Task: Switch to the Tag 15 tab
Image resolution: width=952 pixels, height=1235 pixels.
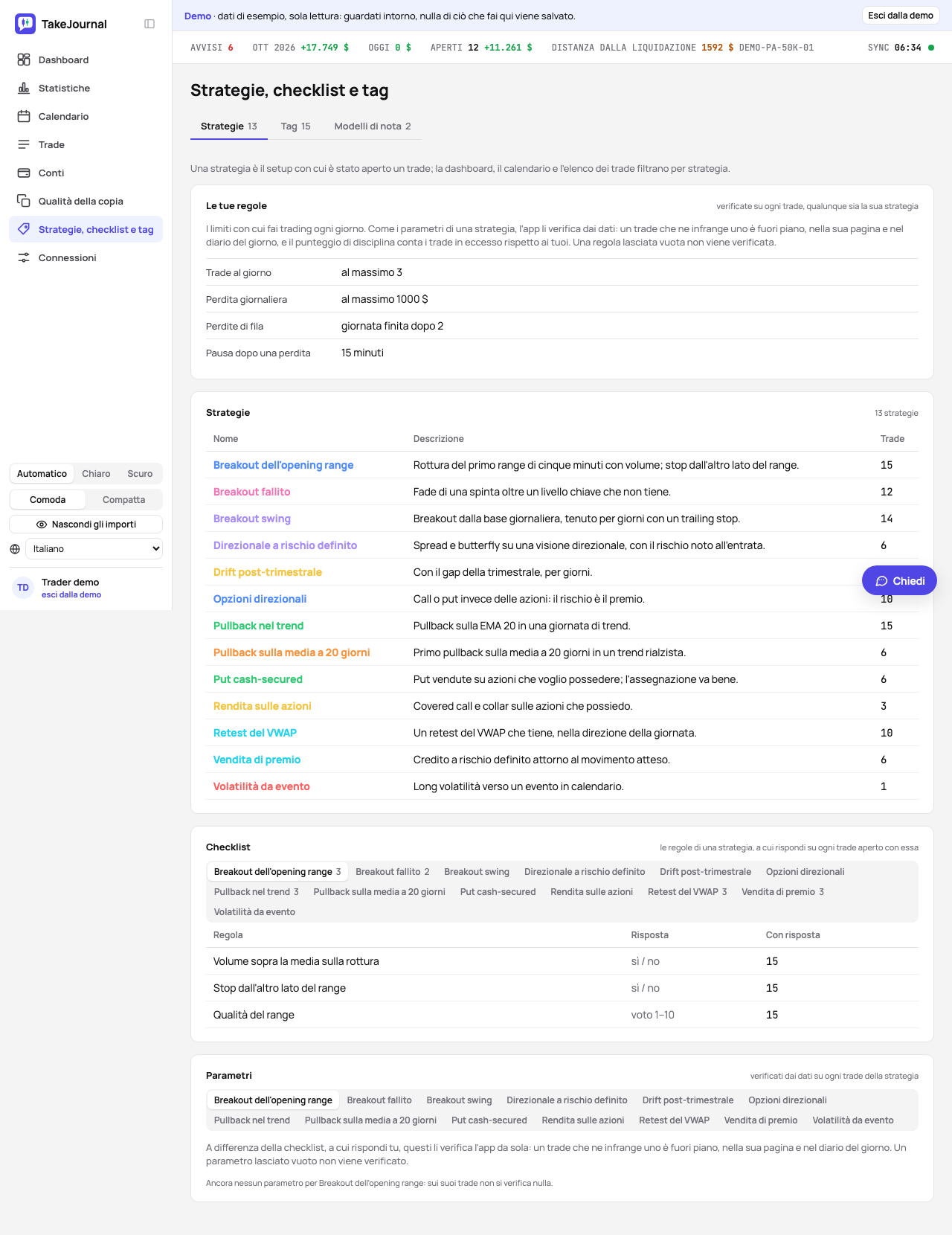Action: point(296,126)
